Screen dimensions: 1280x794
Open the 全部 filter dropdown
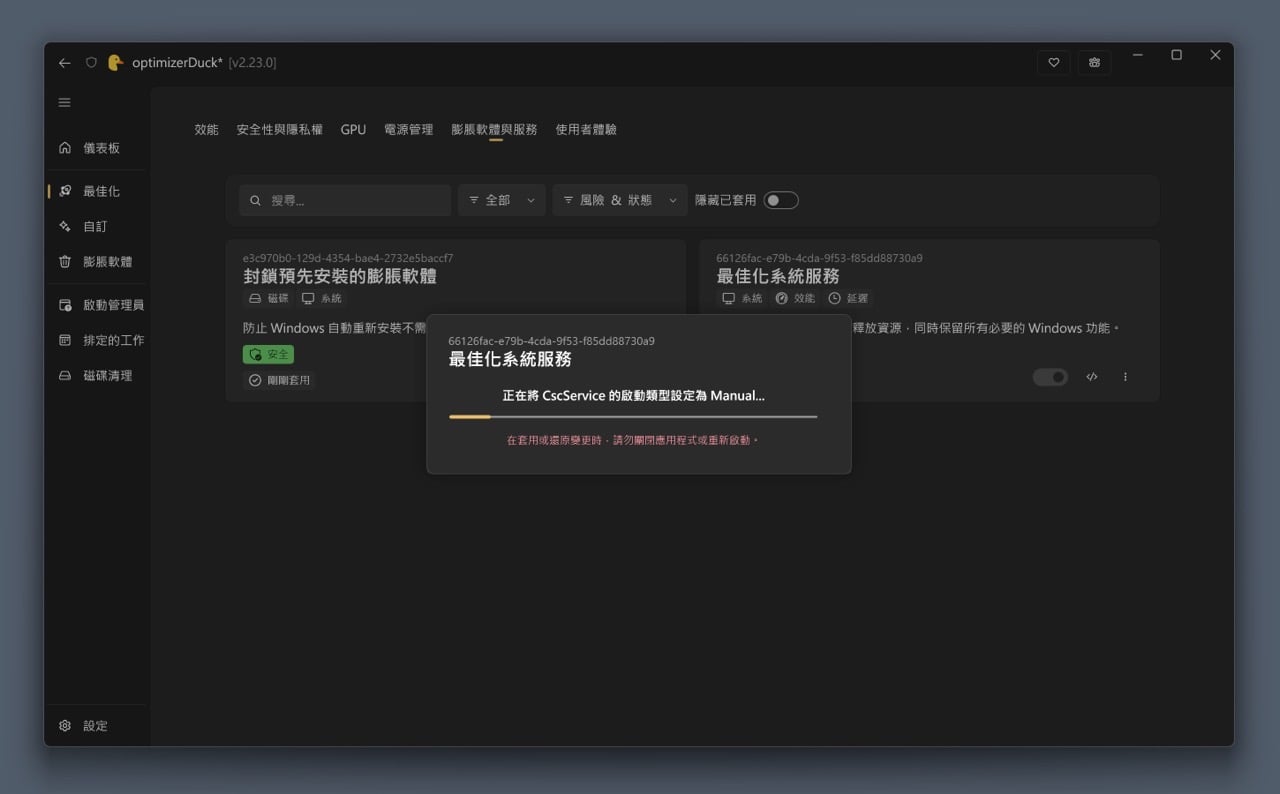(x=502, y=200)
